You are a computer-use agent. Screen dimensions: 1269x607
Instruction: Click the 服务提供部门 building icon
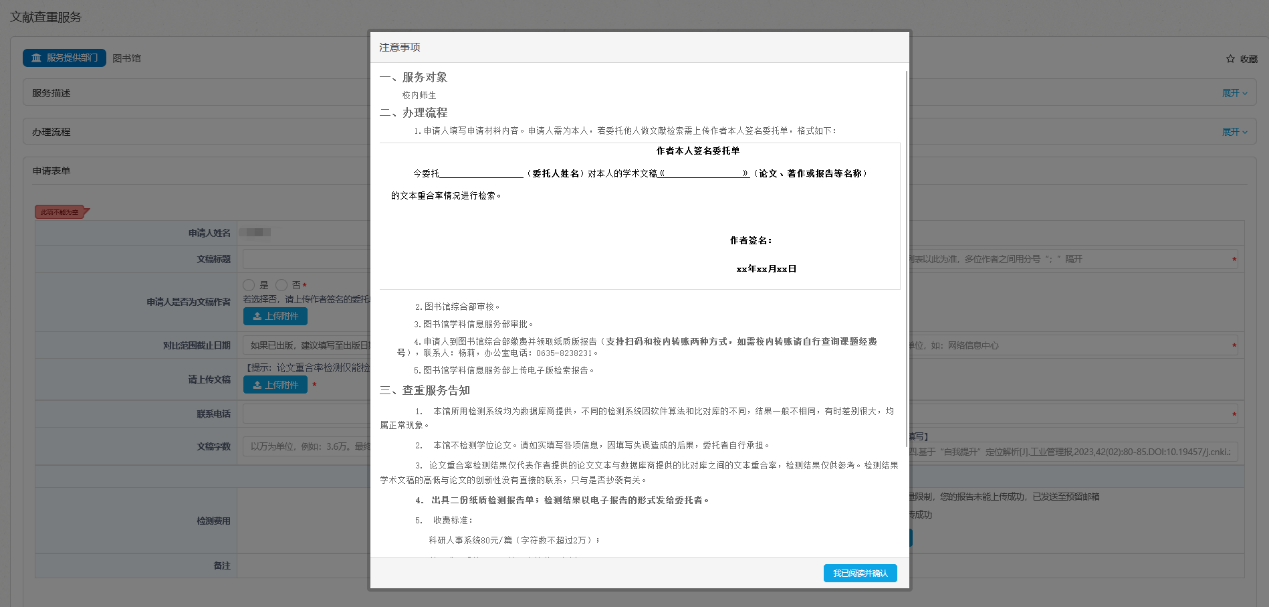click(37, 58)
